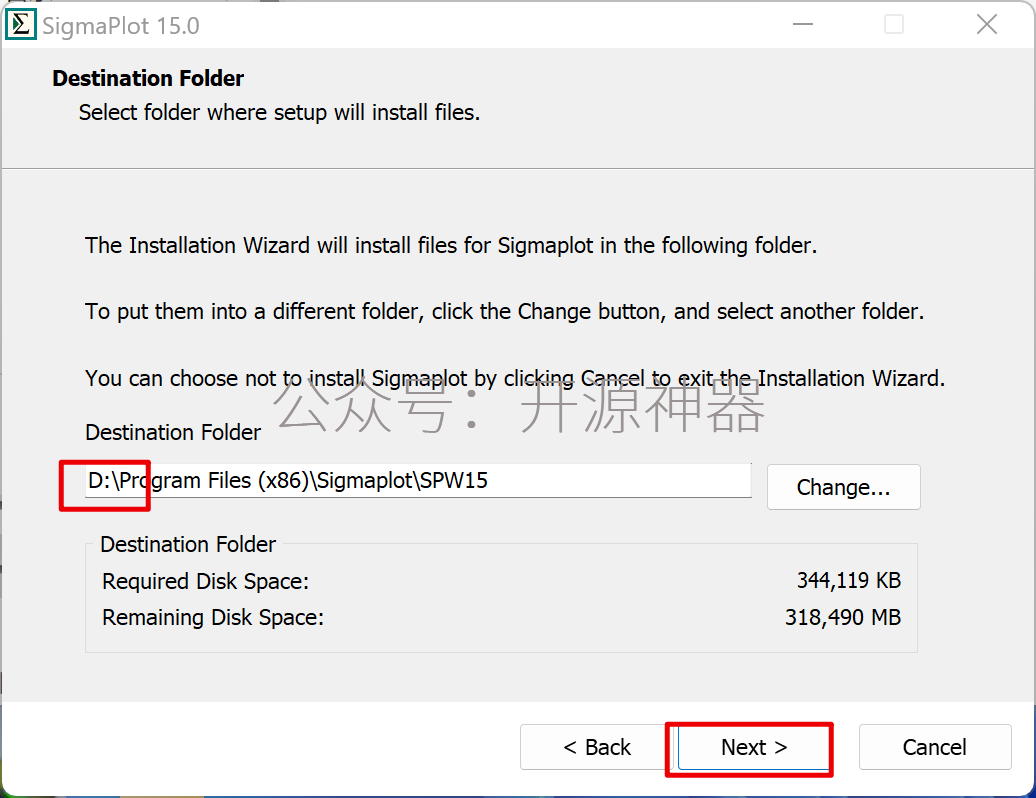Viewport: 1036px width, 798px height.
Task: Select the 318,490 MB remaining space value
Action: tap(843, 617)
